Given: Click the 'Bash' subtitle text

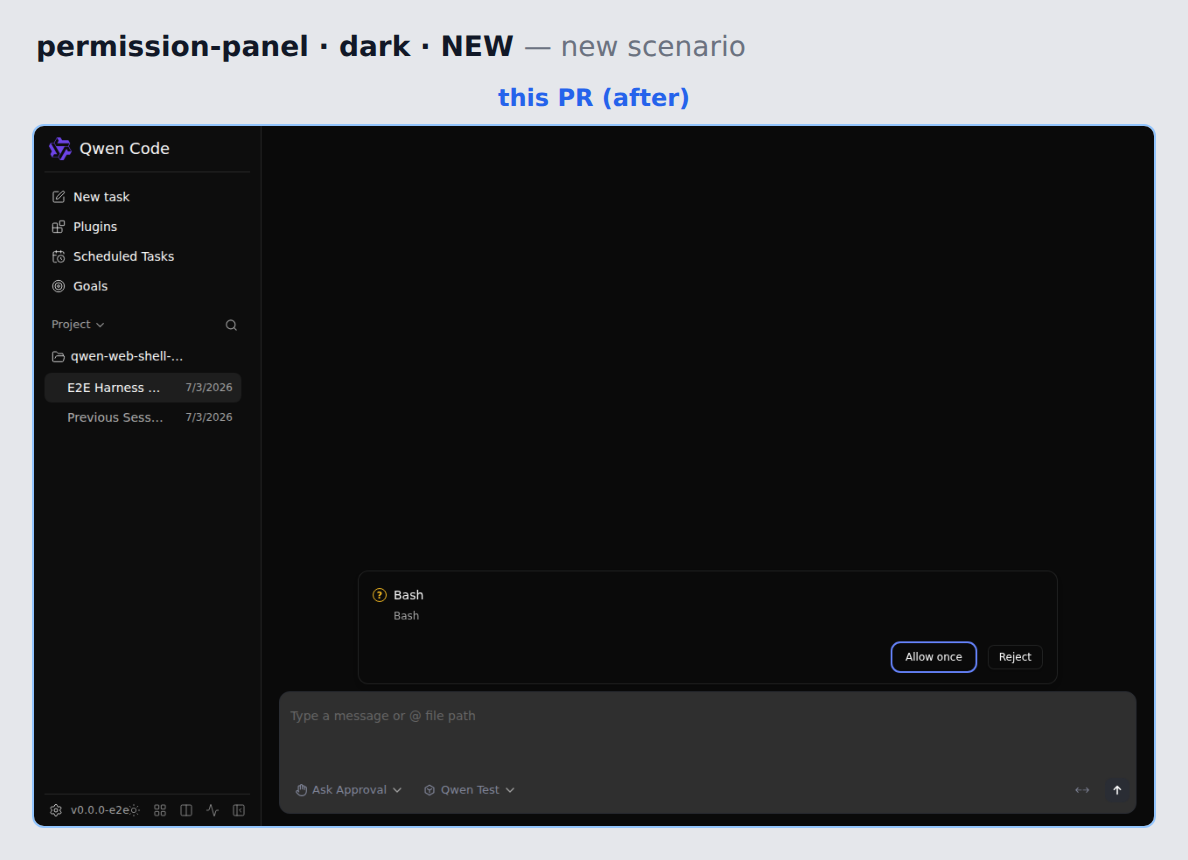Looking at the screenshot, I should (x=406, y=616).
